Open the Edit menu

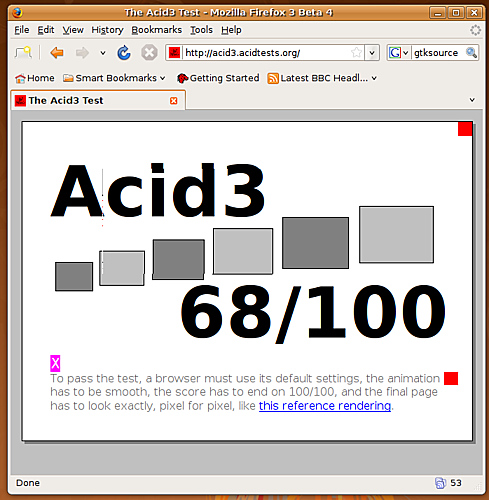[46, 30]
